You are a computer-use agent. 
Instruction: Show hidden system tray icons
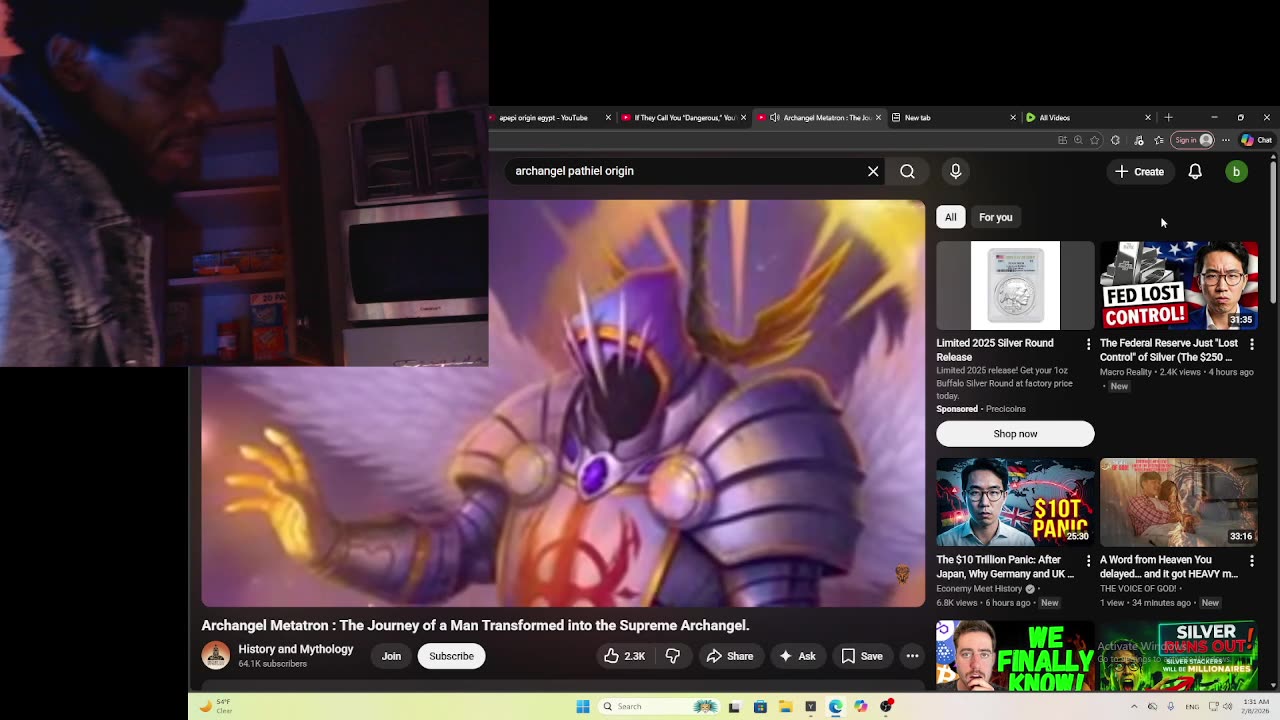(x=1134, y=706)
